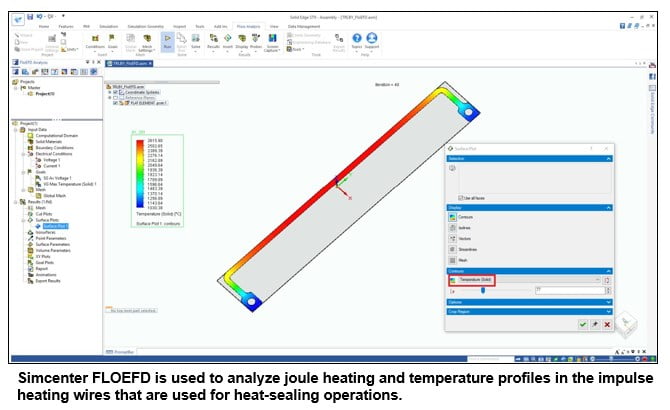670x410 pixels.
Task: Collapse the Display section header
Action: 529,208
